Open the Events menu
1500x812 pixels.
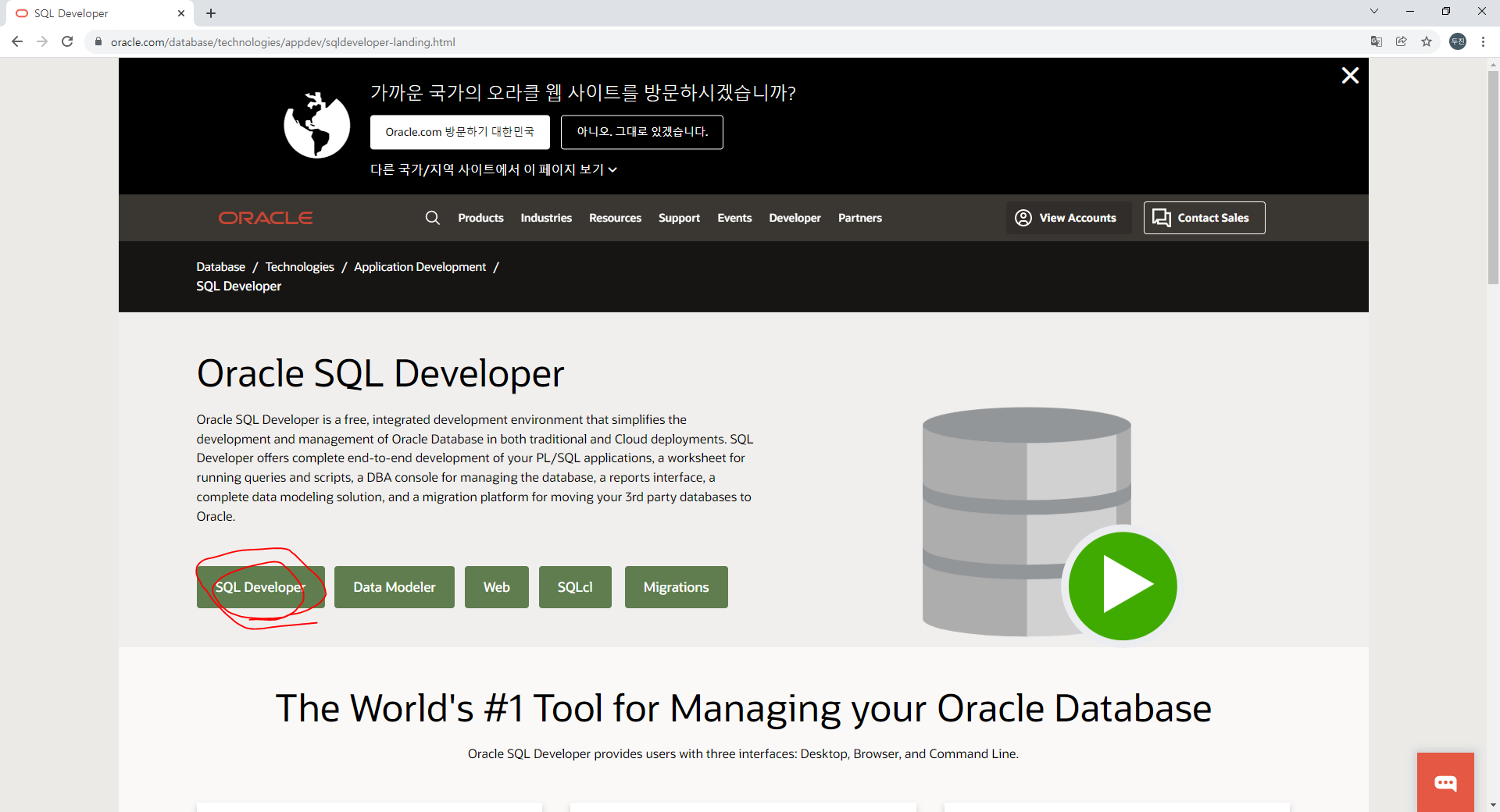[x=734, y=218]
